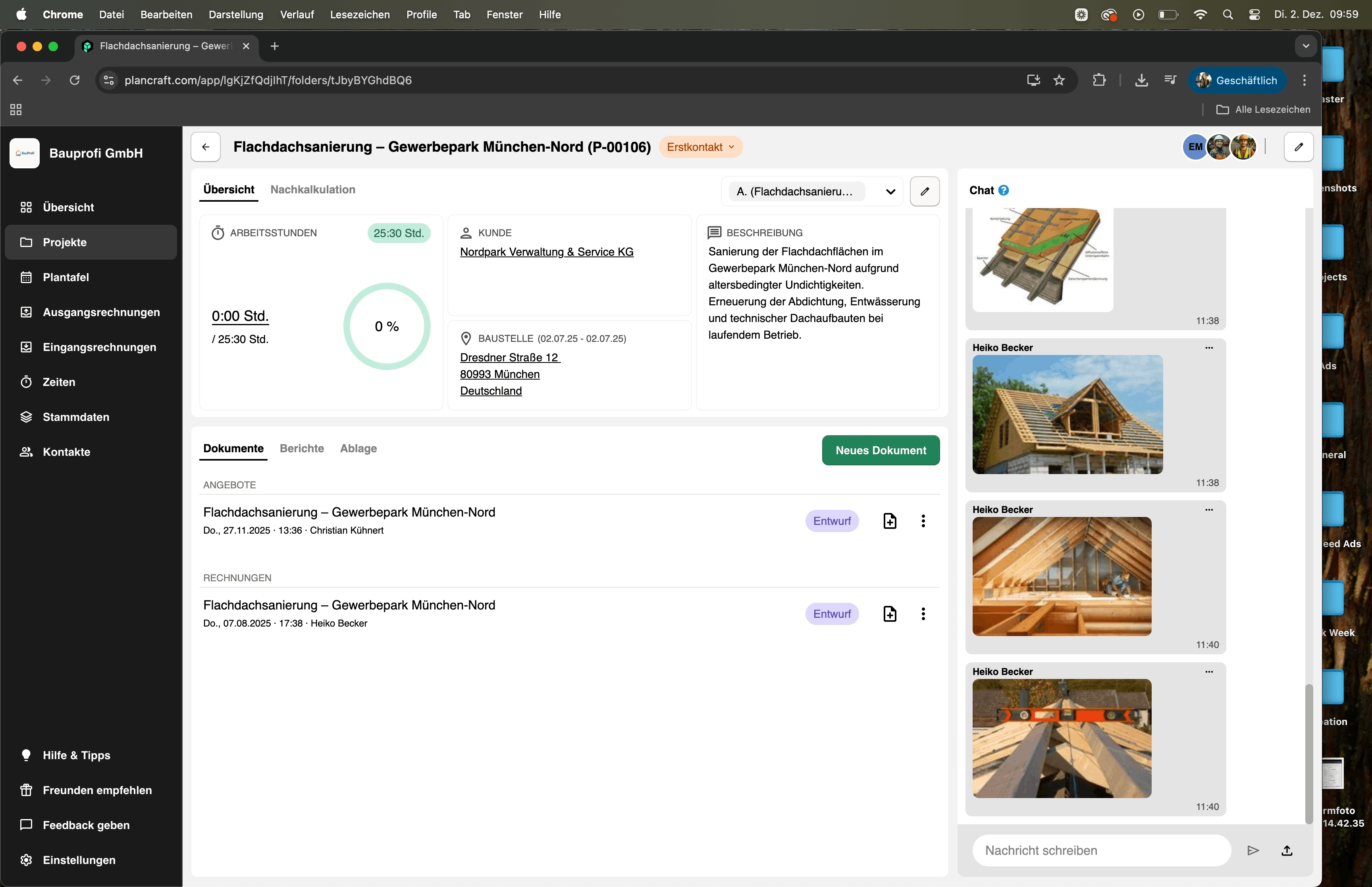Open Plantafel in the sidebar
Screen dimensions: 1372x887
click(91, 277)
